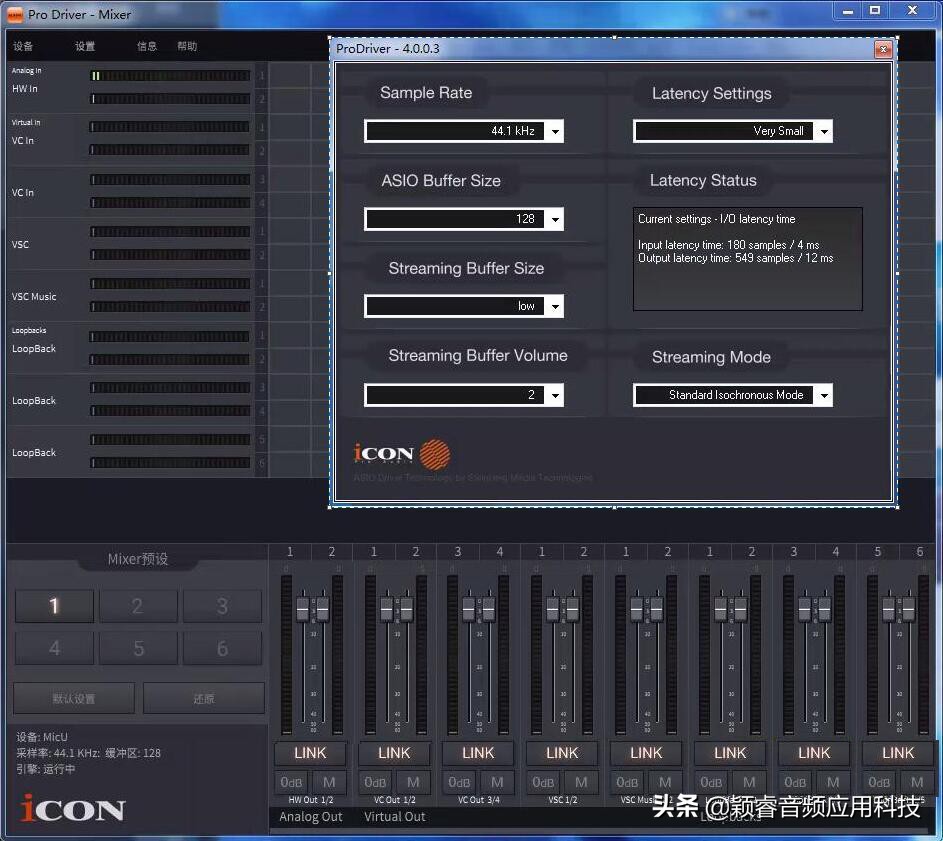This screenshot has height=841, width=943.
Task: Close the ProDriver 4.0.0.3 dialog
Action: click(882, 49)
